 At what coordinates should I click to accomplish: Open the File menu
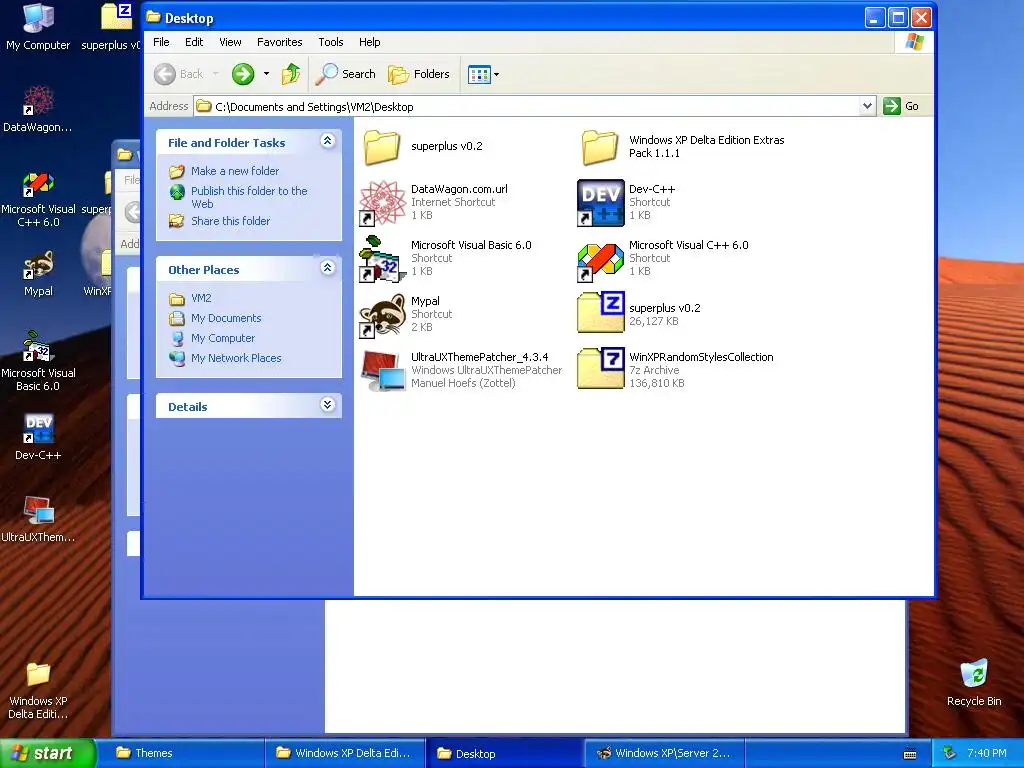coord(161,42)
